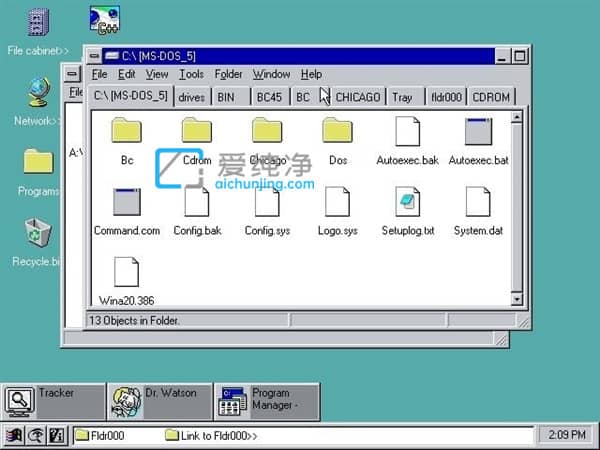Select the Config.sys file icon
600x450 pixels.
point(267,202)
